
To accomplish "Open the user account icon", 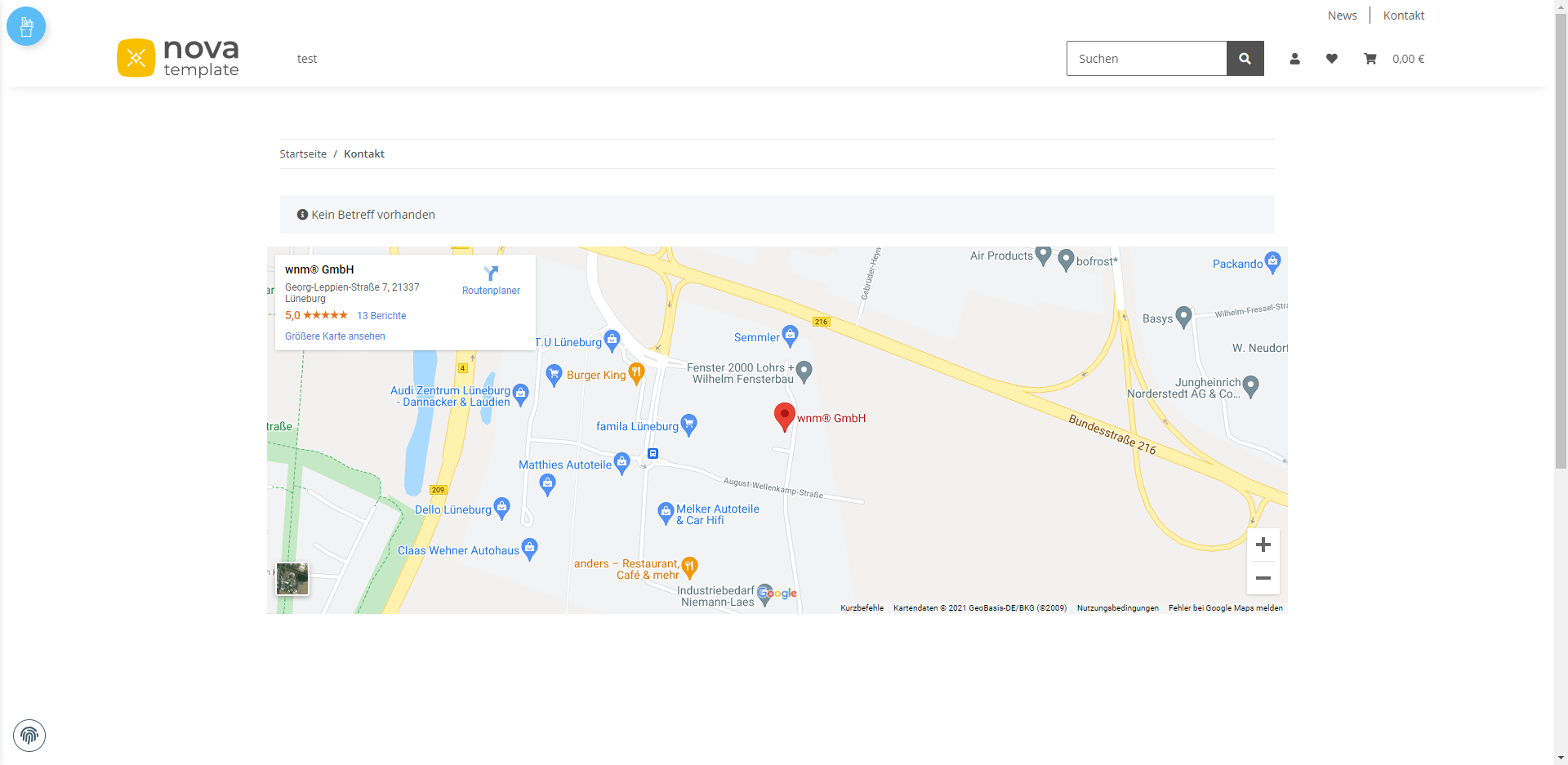I will (1294, 59).
